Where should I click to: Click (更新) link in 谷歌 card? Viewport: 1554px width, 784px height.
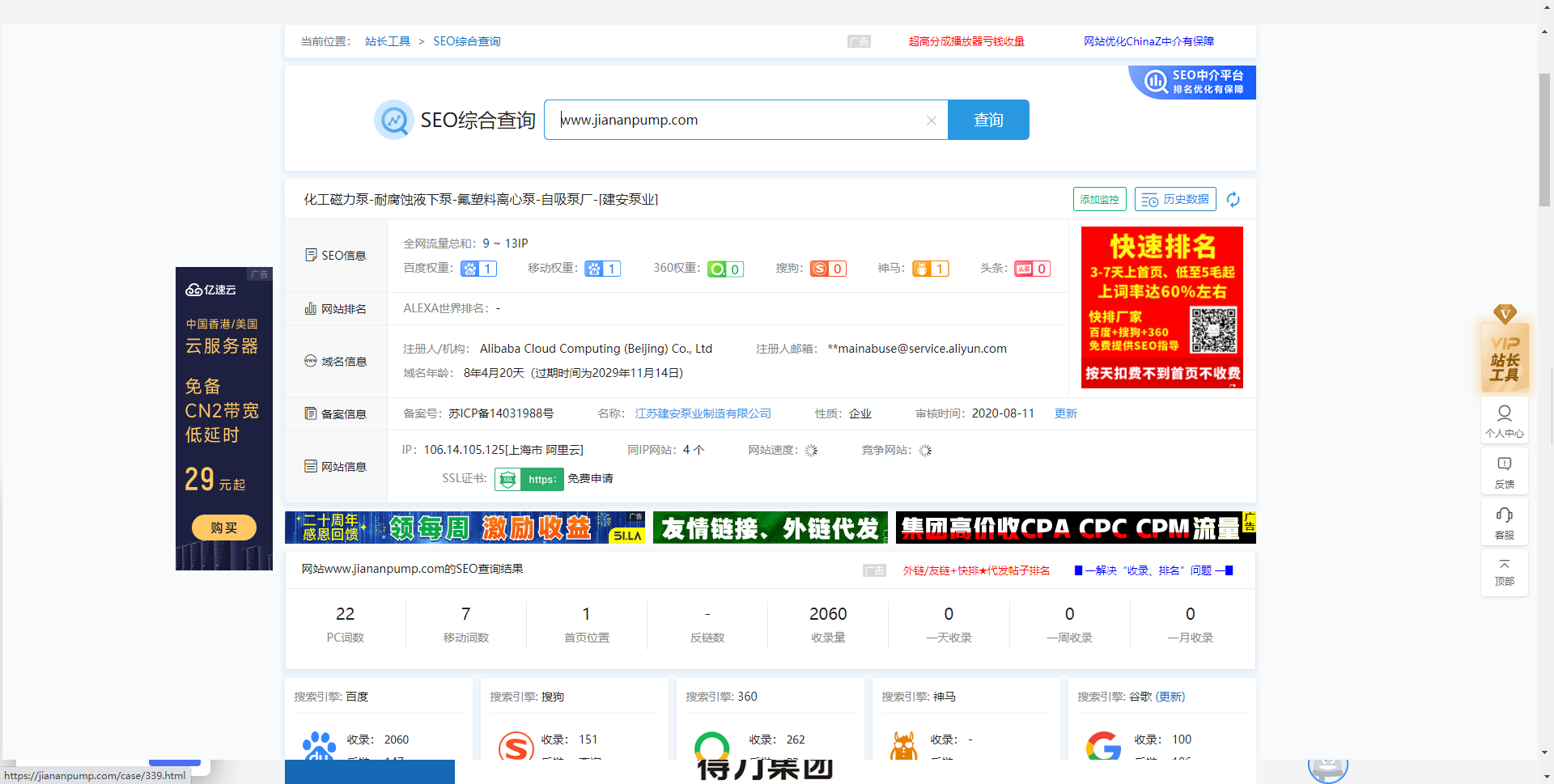coord(1170,697)
